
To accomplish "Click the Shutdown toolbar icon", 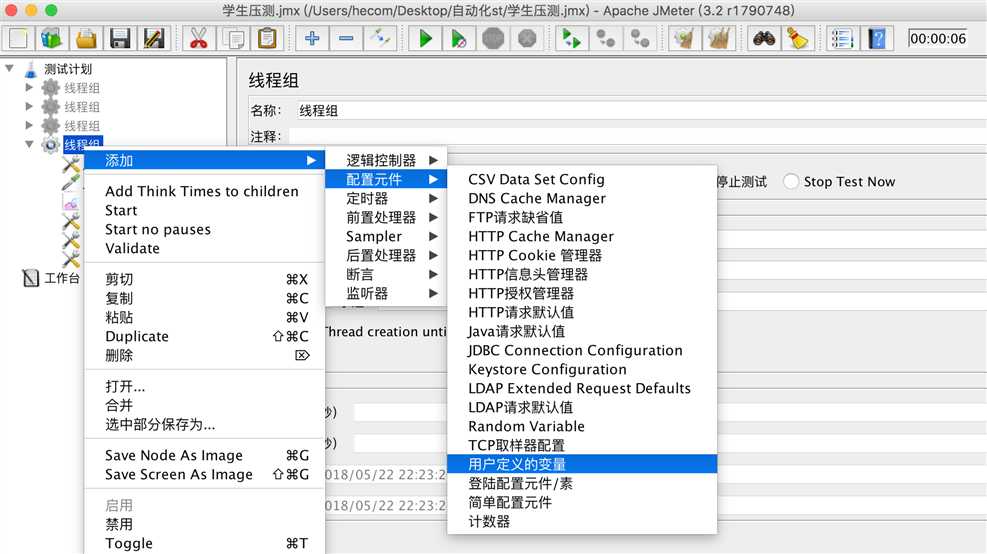I will click(527, 38).
